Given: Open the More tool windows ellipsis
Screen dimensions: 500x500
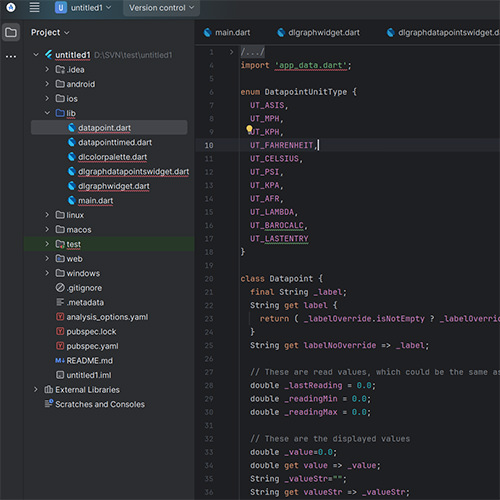Looking at the screenshot, I should click(x=11, y=56).
